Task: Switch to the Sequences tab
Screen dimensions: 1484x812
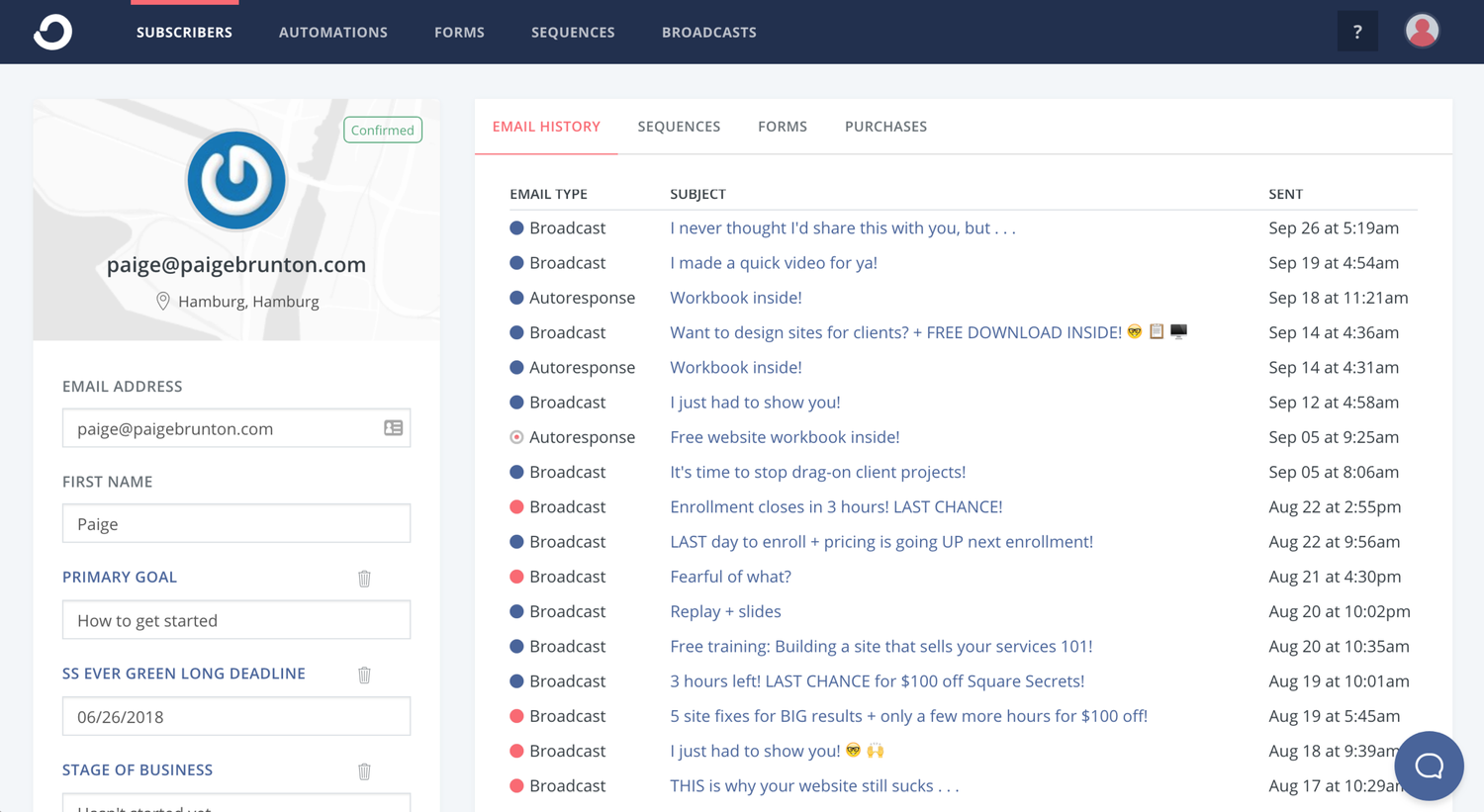Action: click(679, 126)
